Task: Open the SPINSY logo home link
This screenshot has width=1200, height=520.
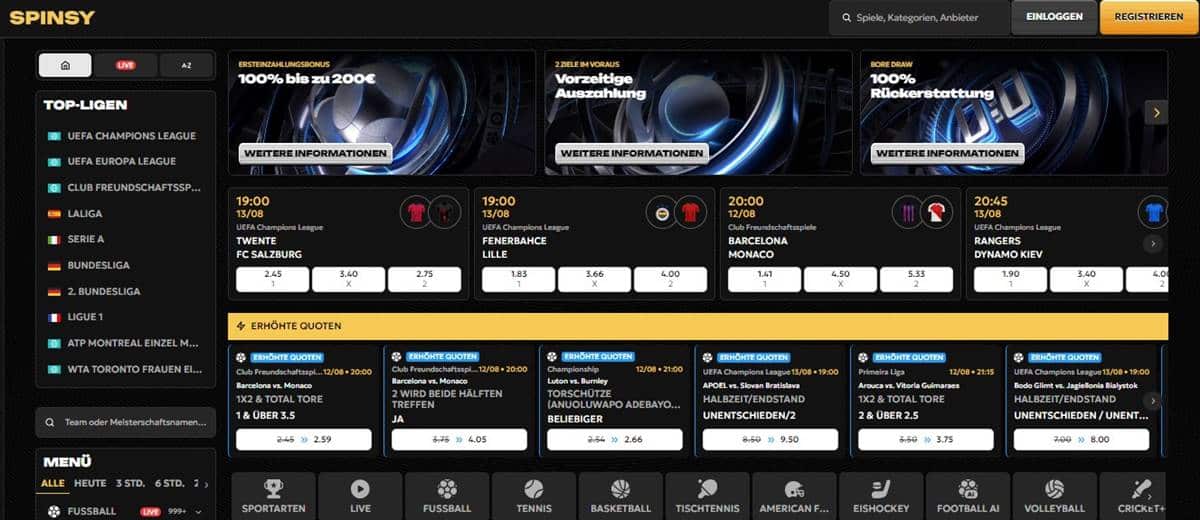Action: (53, 18)
